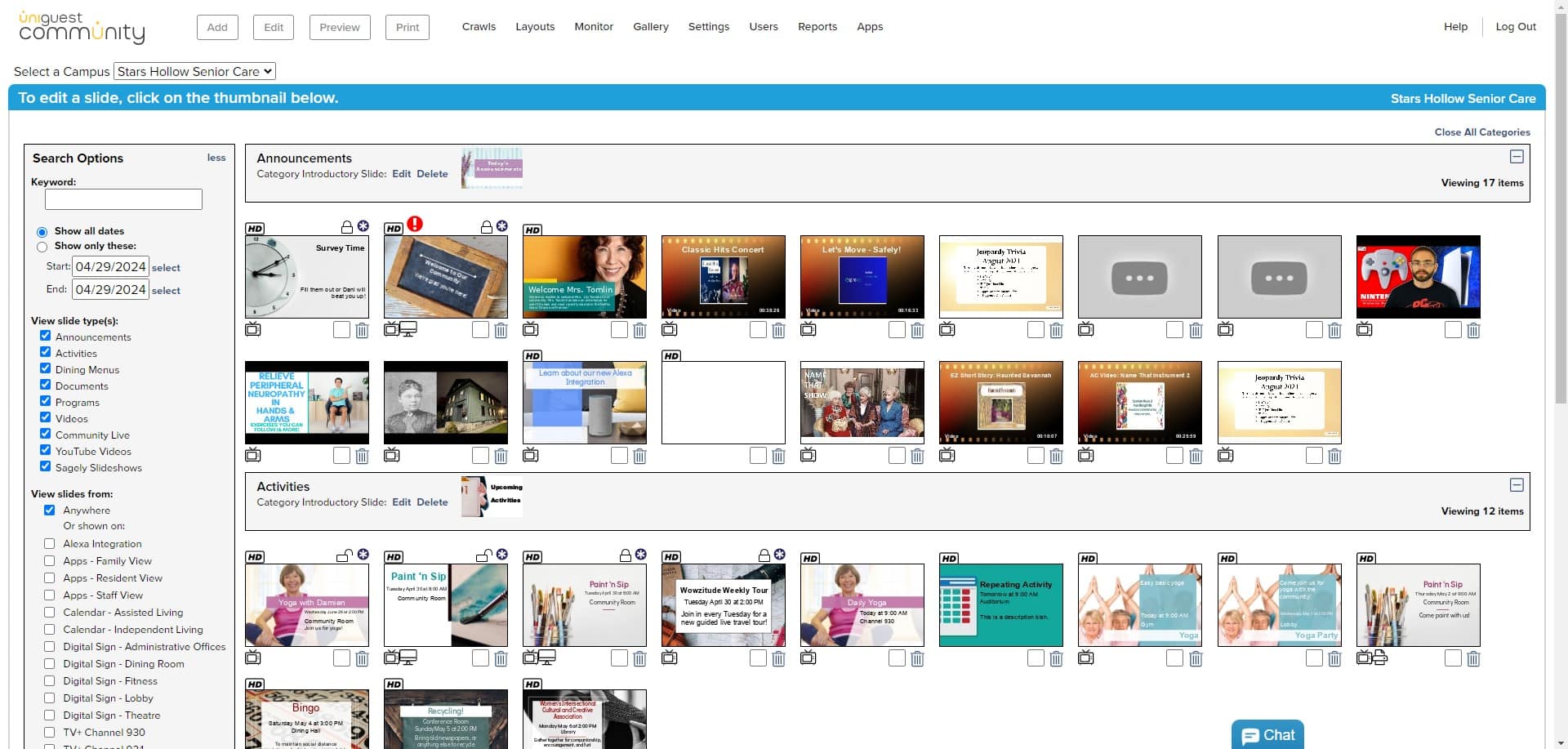
Task: Click the Print button
Action: (408, 27)
